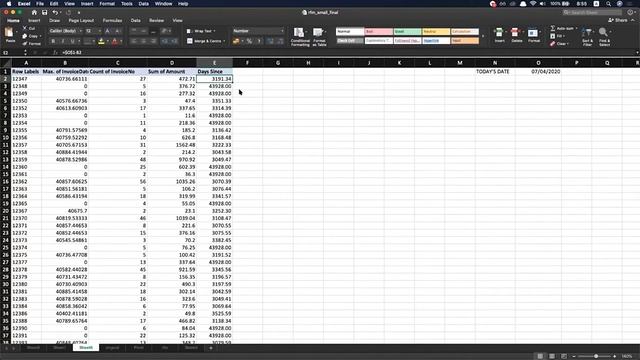The image size is (640, 360).
Task: Toggle Italic formatting
Action: click(63, 41)
